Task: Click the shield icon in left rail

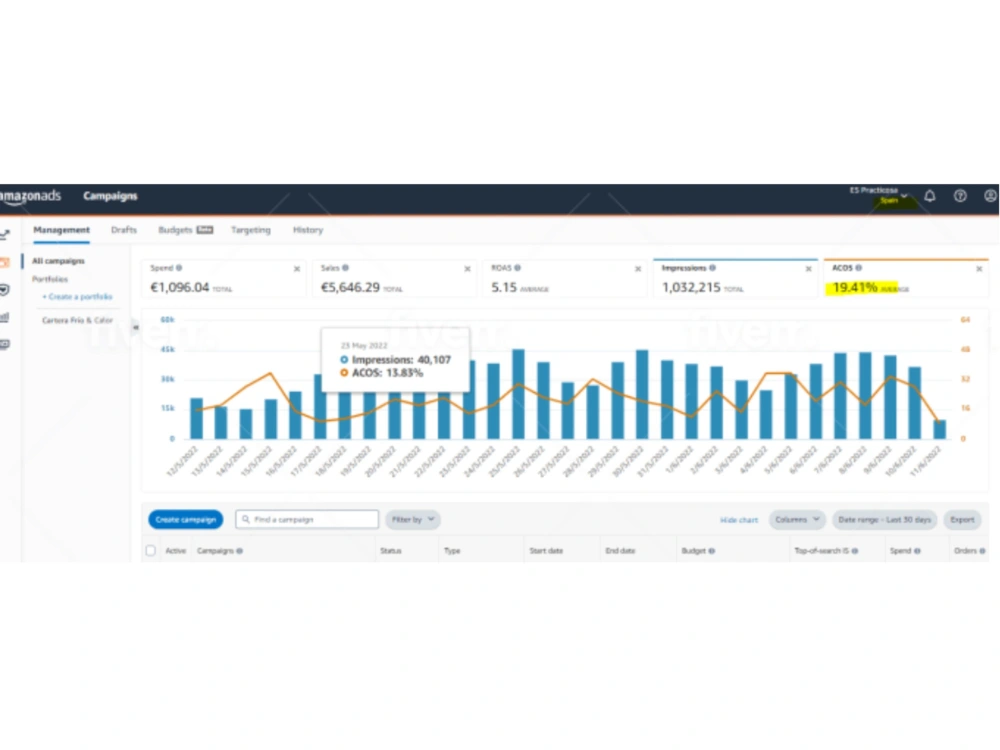Action: point(4,290)
